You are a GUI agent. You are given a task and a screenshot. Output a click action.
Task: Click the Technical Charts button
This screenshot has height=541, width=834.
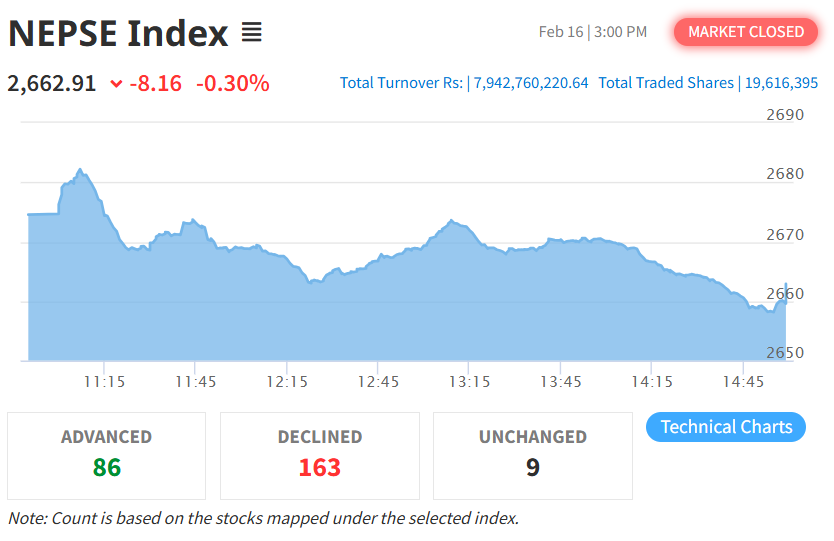coord(726,427)
